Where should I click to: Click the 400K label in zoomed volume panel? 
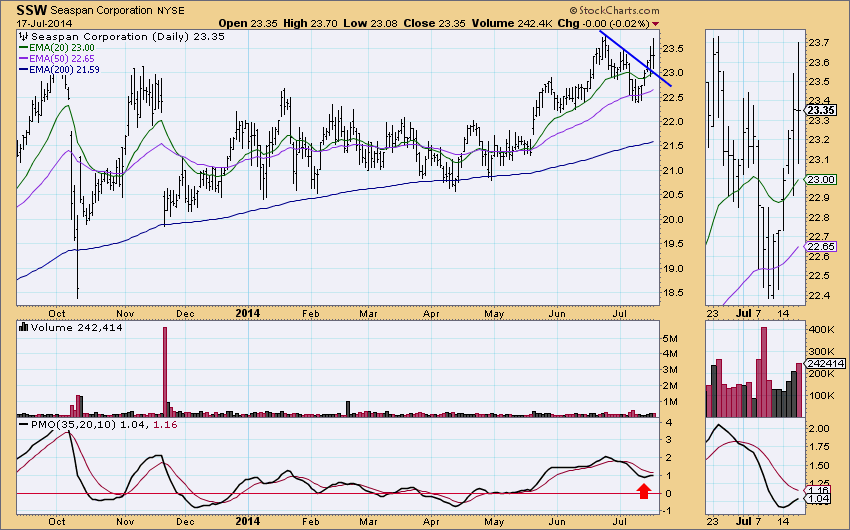[x=821, y=329]
